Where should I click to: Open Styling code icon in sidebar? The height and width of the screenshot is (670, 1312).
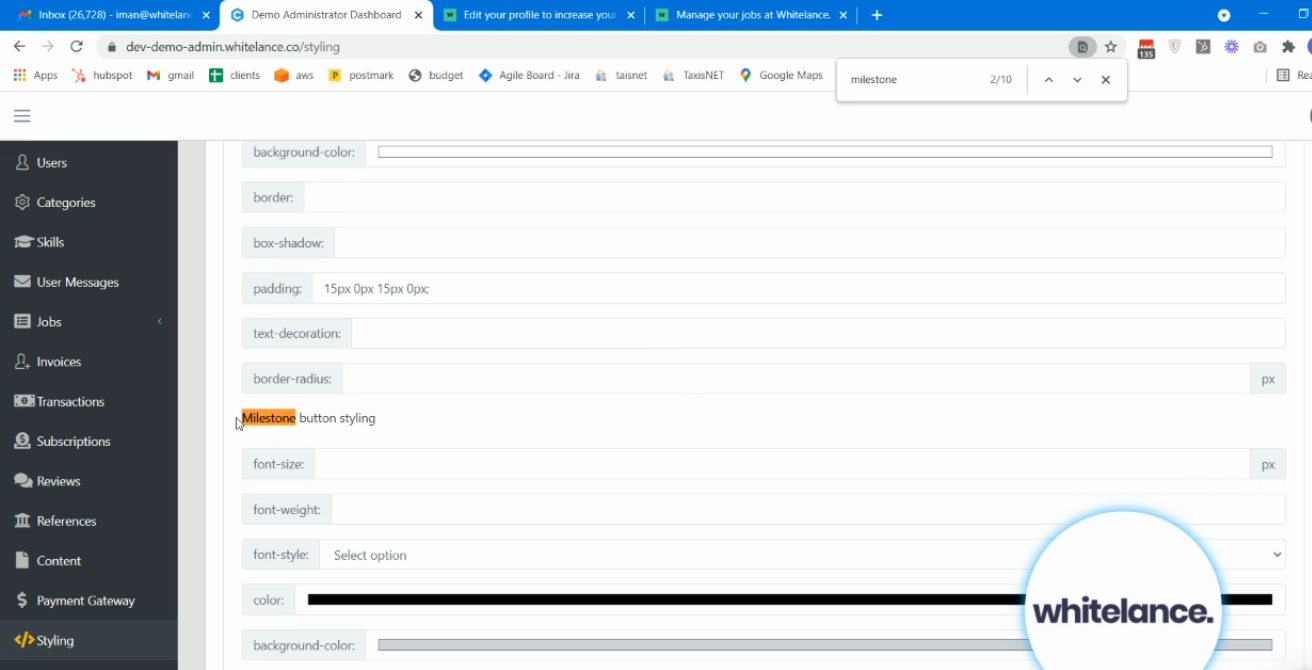23,640
